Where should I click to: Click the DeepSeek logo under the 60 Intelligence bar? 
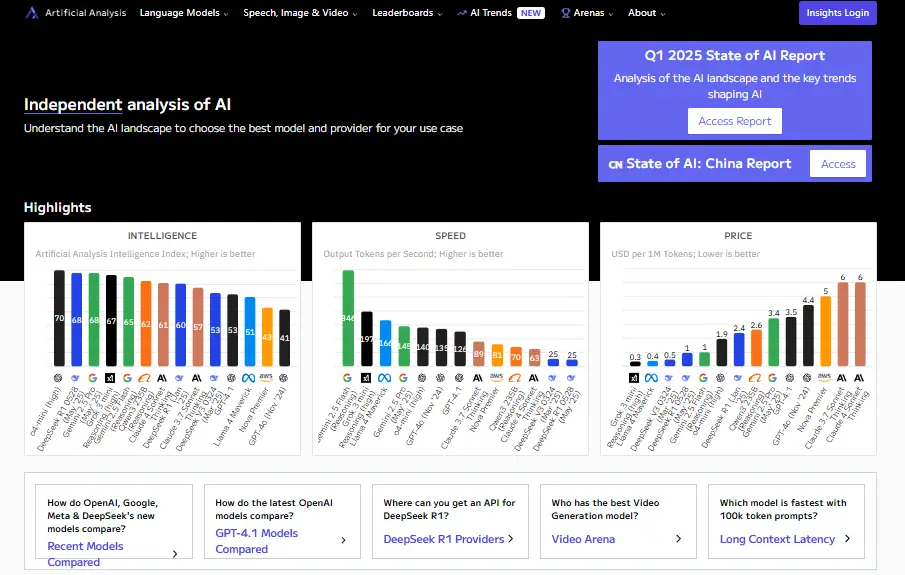(179, 378)
